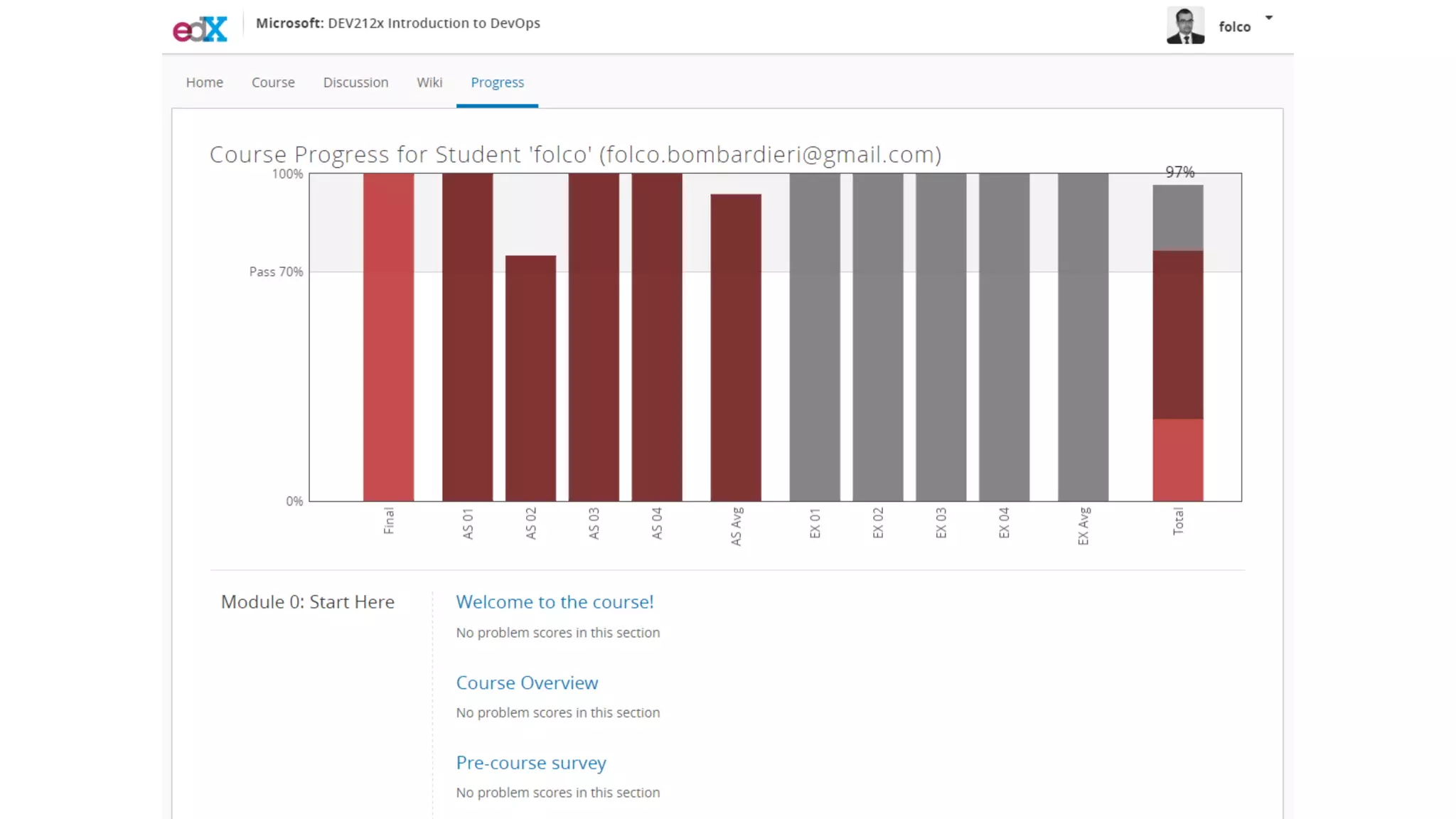Click the EX 01 gray bar
This screenshot has width=1456, height=819.
tap(815, 338)
